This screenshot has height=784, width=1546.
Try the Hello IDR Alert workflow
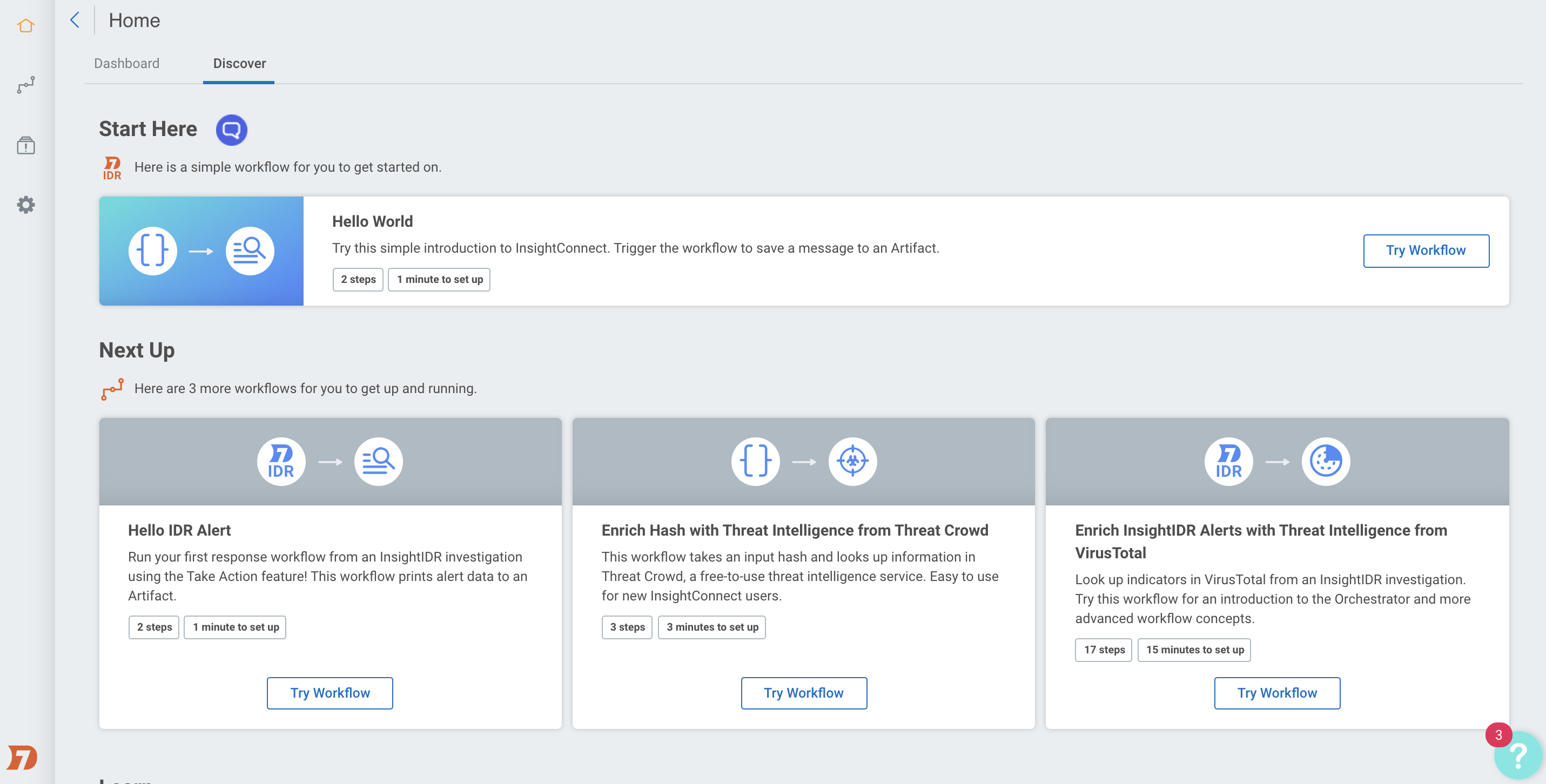coord(330,693)
